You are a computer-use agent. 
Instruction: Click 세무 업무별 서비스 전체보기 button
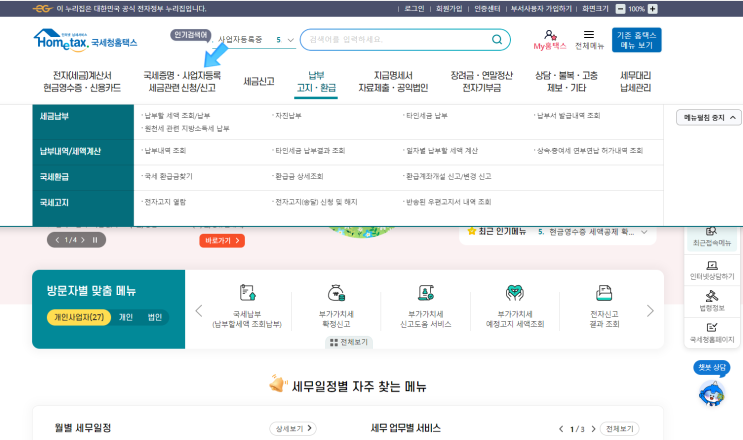tap(619, 429)
